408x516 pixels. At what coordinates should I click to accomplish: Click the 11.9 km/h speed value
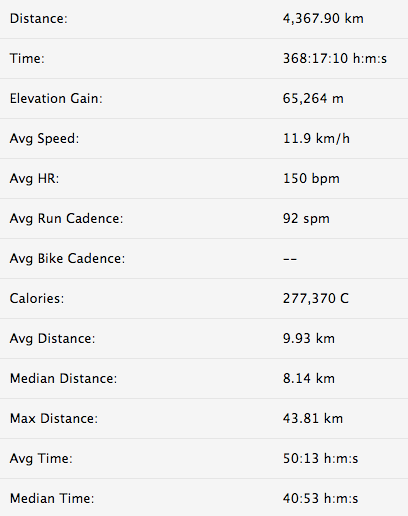pos(316,138)
